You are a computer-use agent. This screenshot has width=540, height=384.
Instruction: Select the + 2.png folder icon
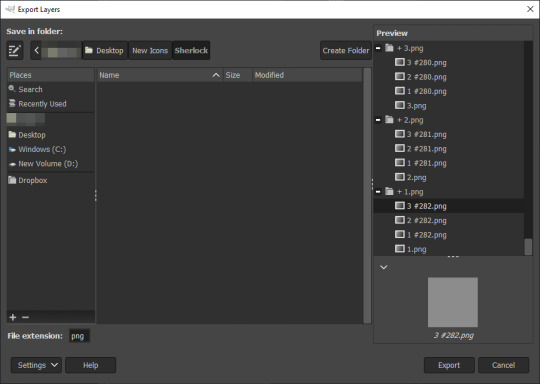coord(389,120)
